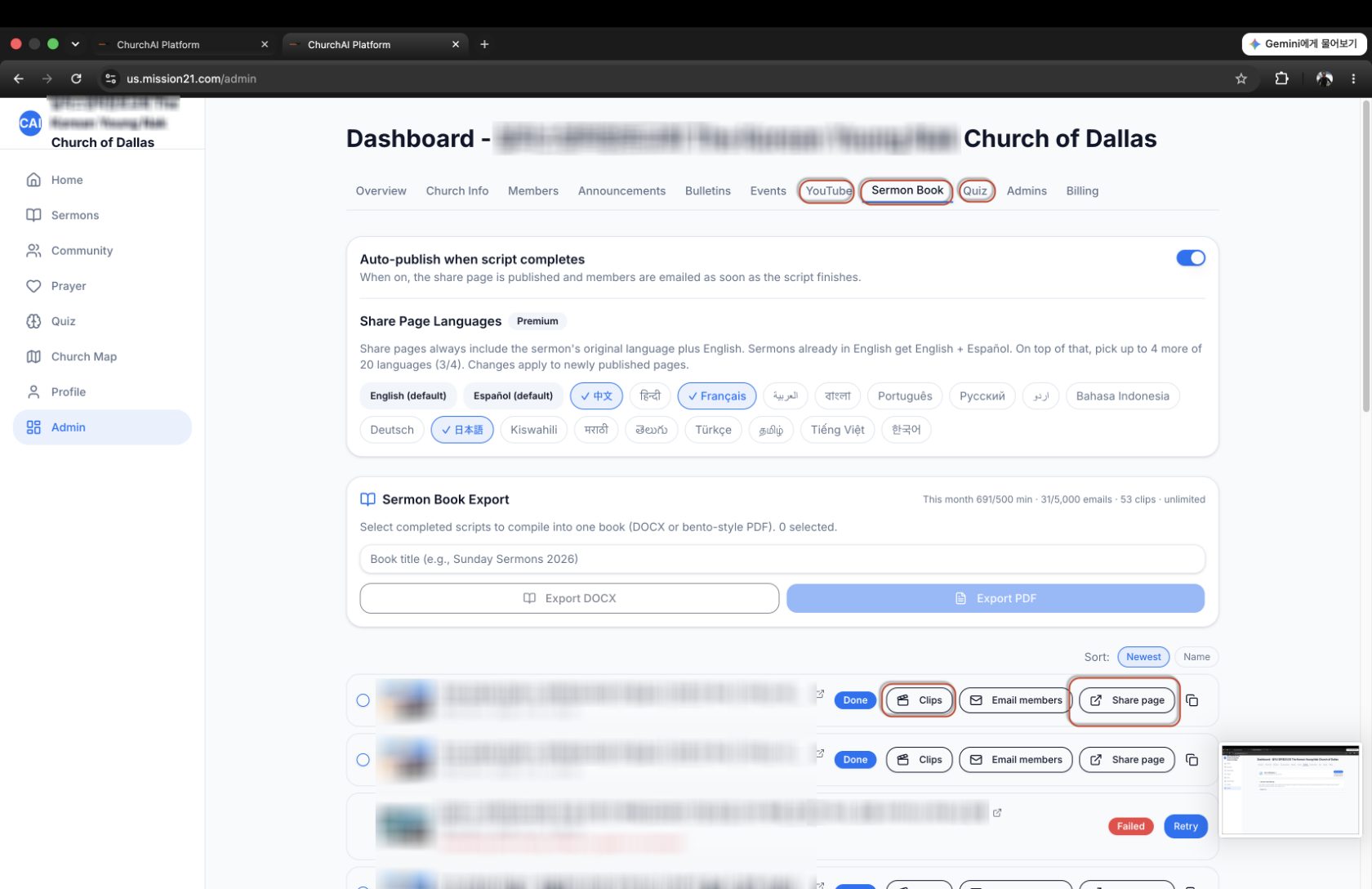Toggle auto-publish when script completes switch
Viewport: 1372px width, 889px height.
(1191, 258)
